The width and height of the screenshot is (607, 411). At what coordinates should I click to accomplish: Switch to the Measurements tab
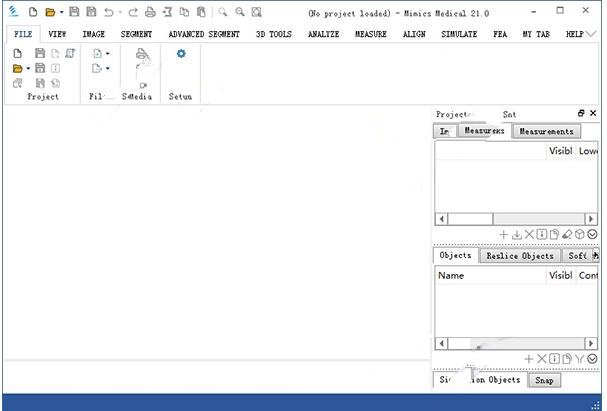546,131
